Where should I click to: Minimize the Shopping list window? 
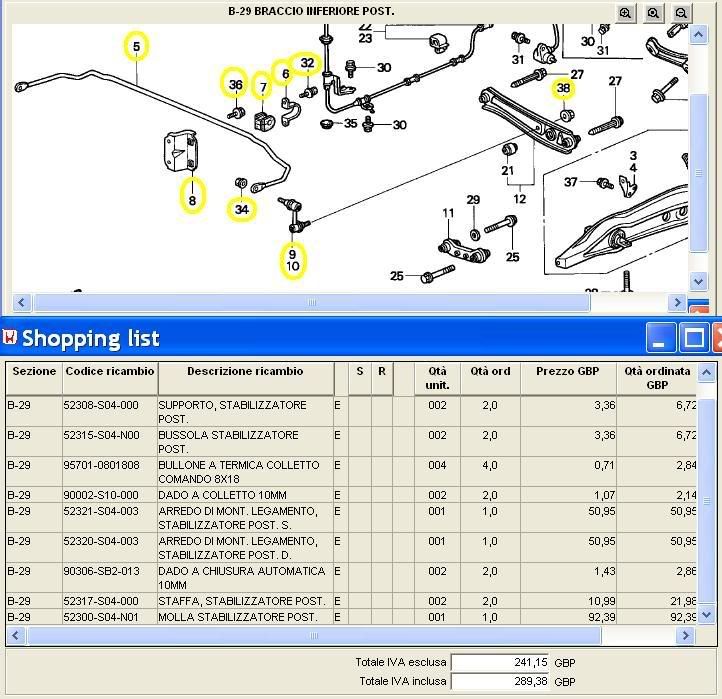pos(661,338)
